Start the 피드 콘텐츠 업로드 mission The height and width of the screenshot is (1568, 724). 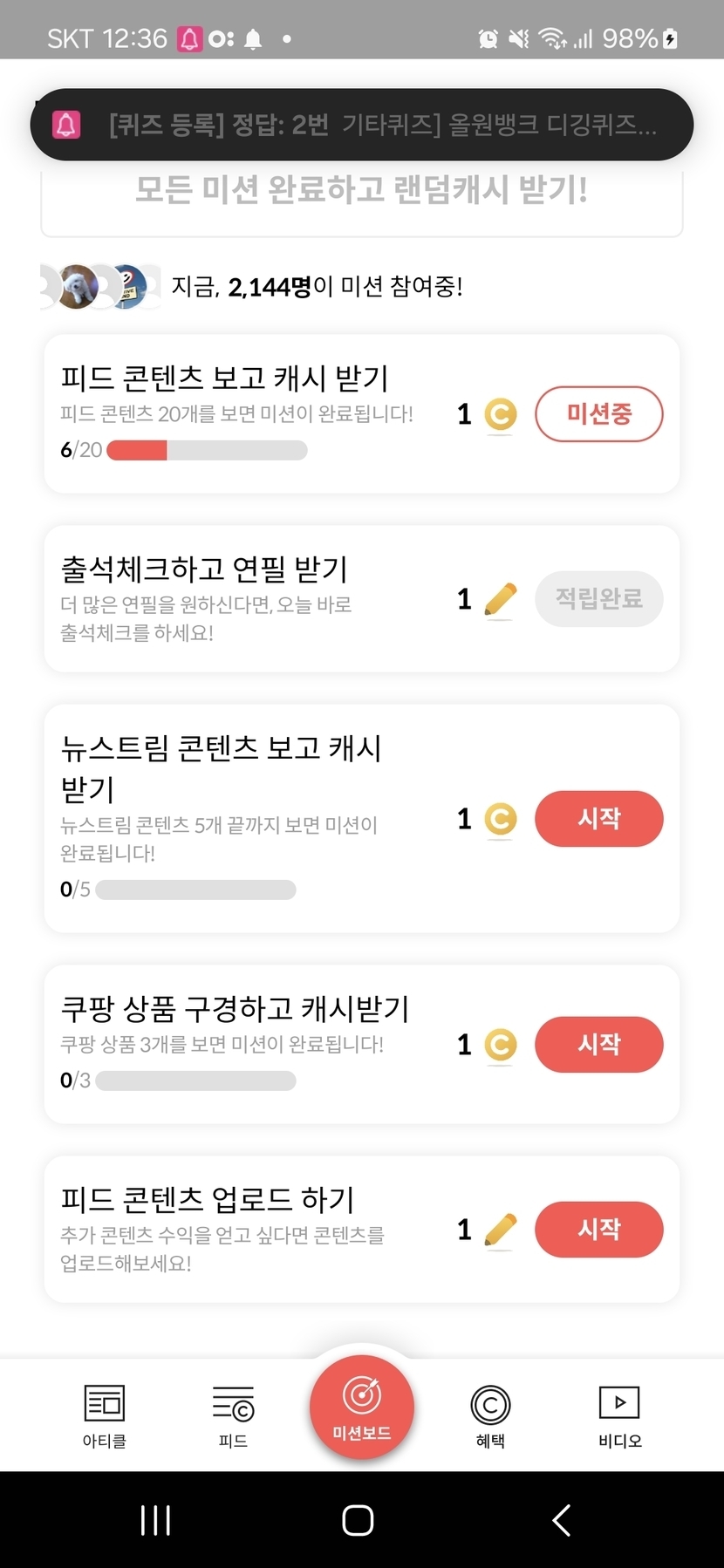(x=598, y=1230)
